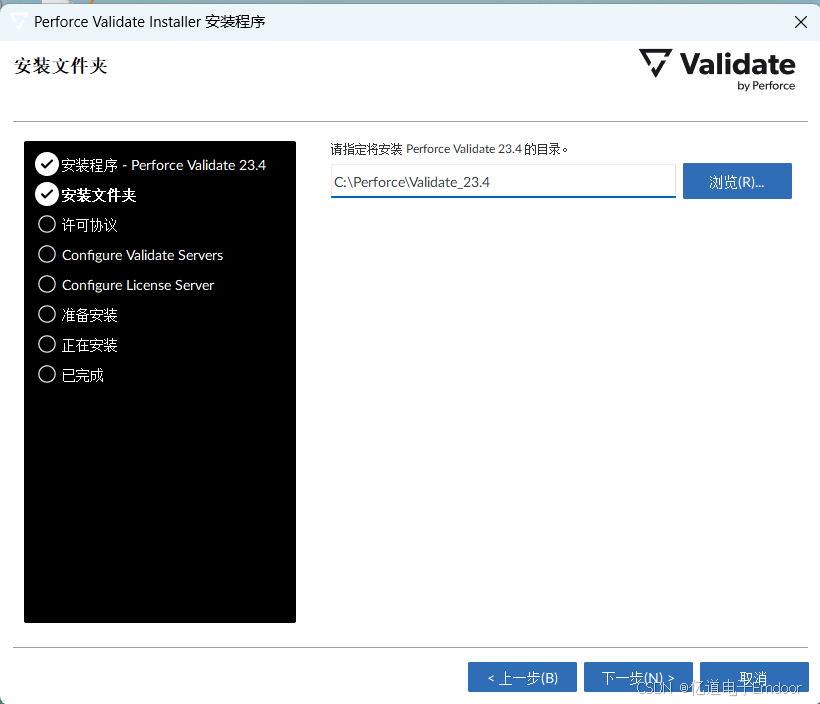Click the circle icon beside 准备安装

[x=46, y=314]
